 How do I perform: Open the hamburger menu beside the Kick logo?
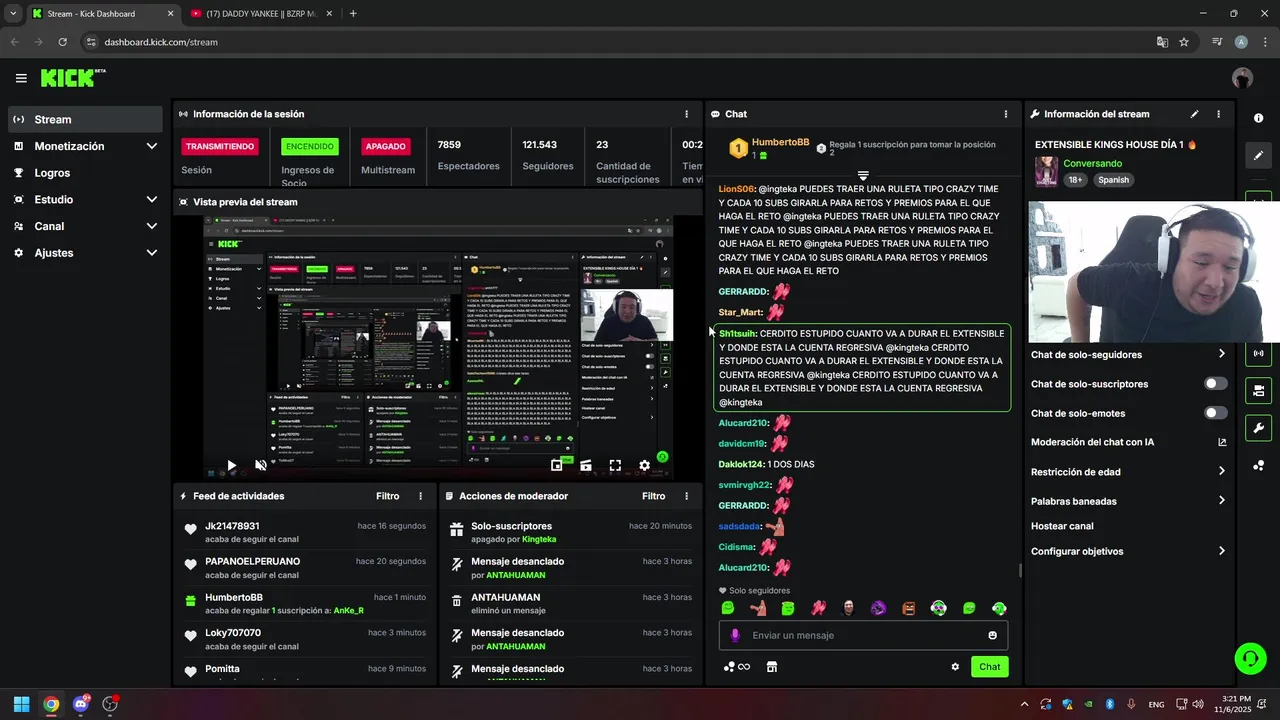(21, 78)
